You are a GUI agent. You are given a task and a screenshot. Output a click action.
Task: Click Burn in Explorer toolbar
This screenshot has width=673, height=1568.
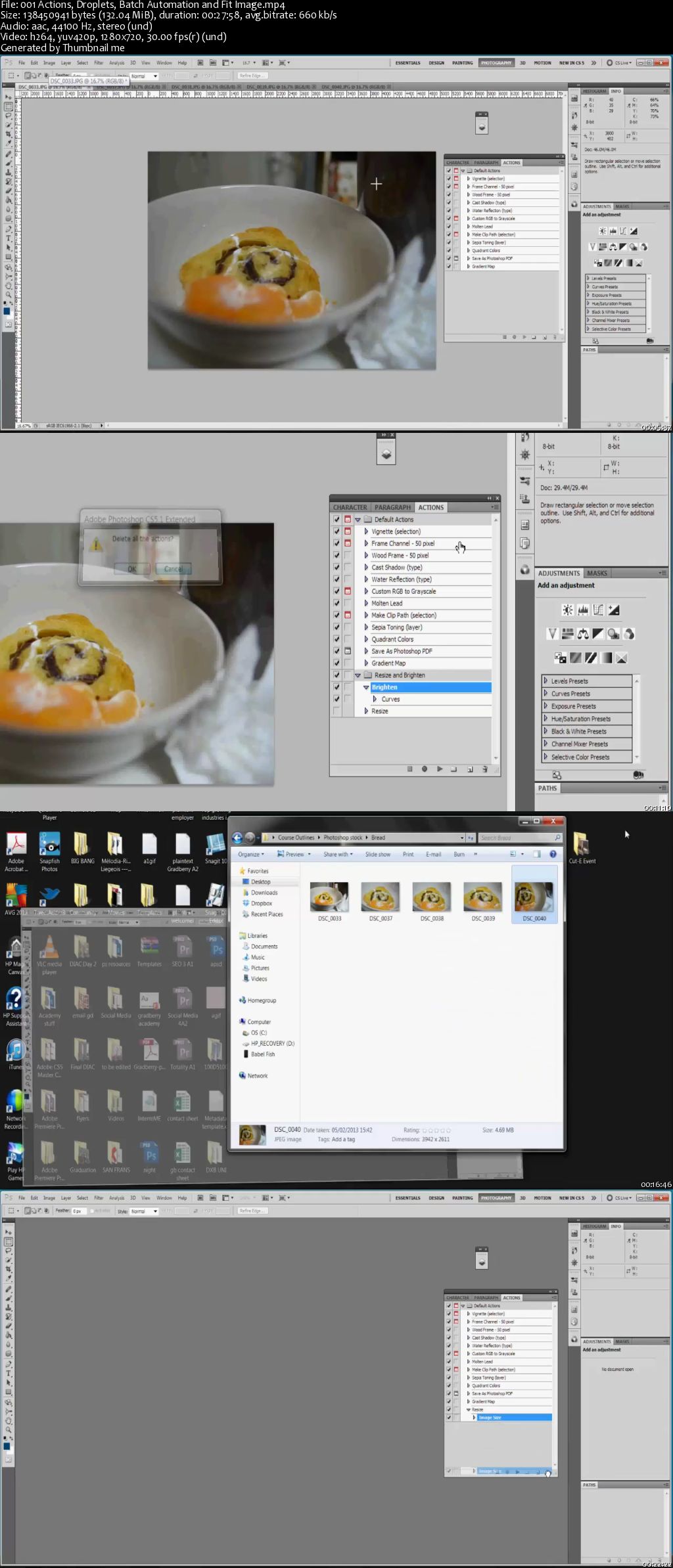pyautogui.click(x=459, y=854)
